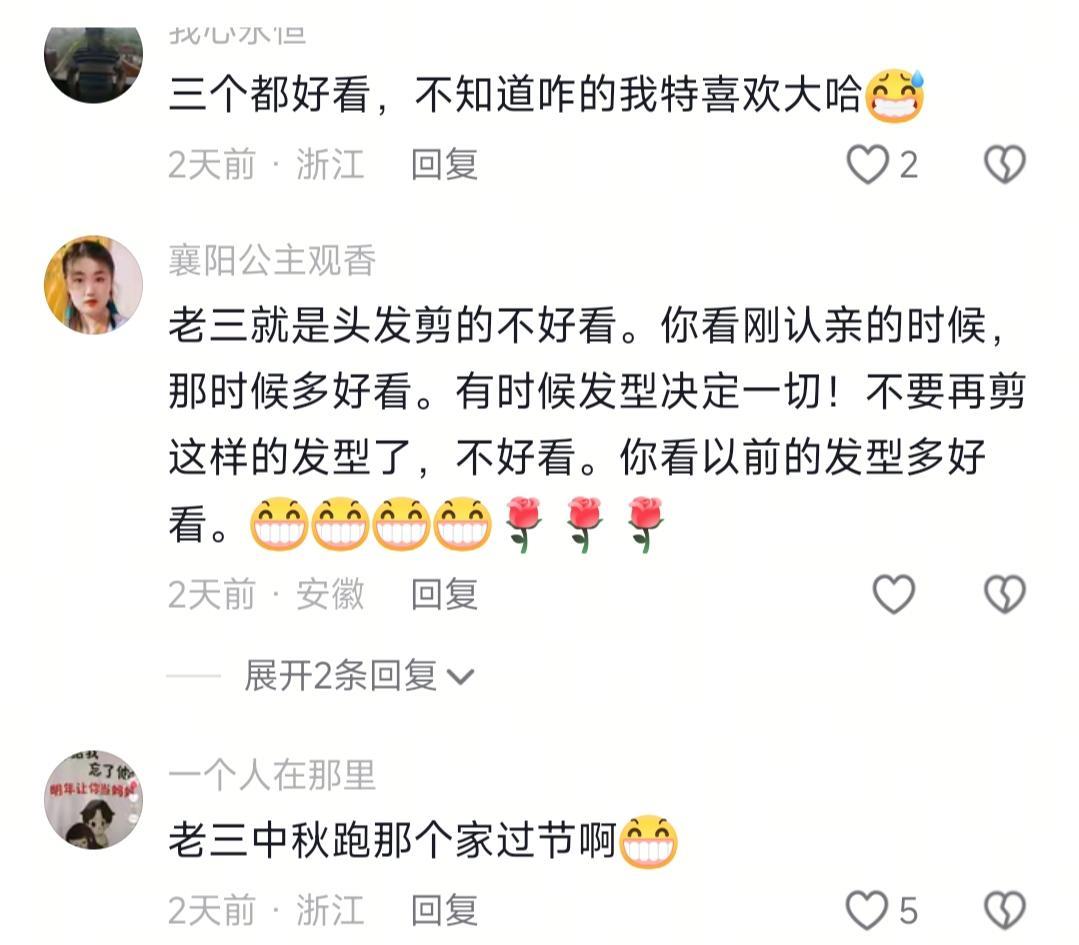1079x945 pixels.
Task: Click the chevron next to 展开2条回复
Action: (460, 677)
